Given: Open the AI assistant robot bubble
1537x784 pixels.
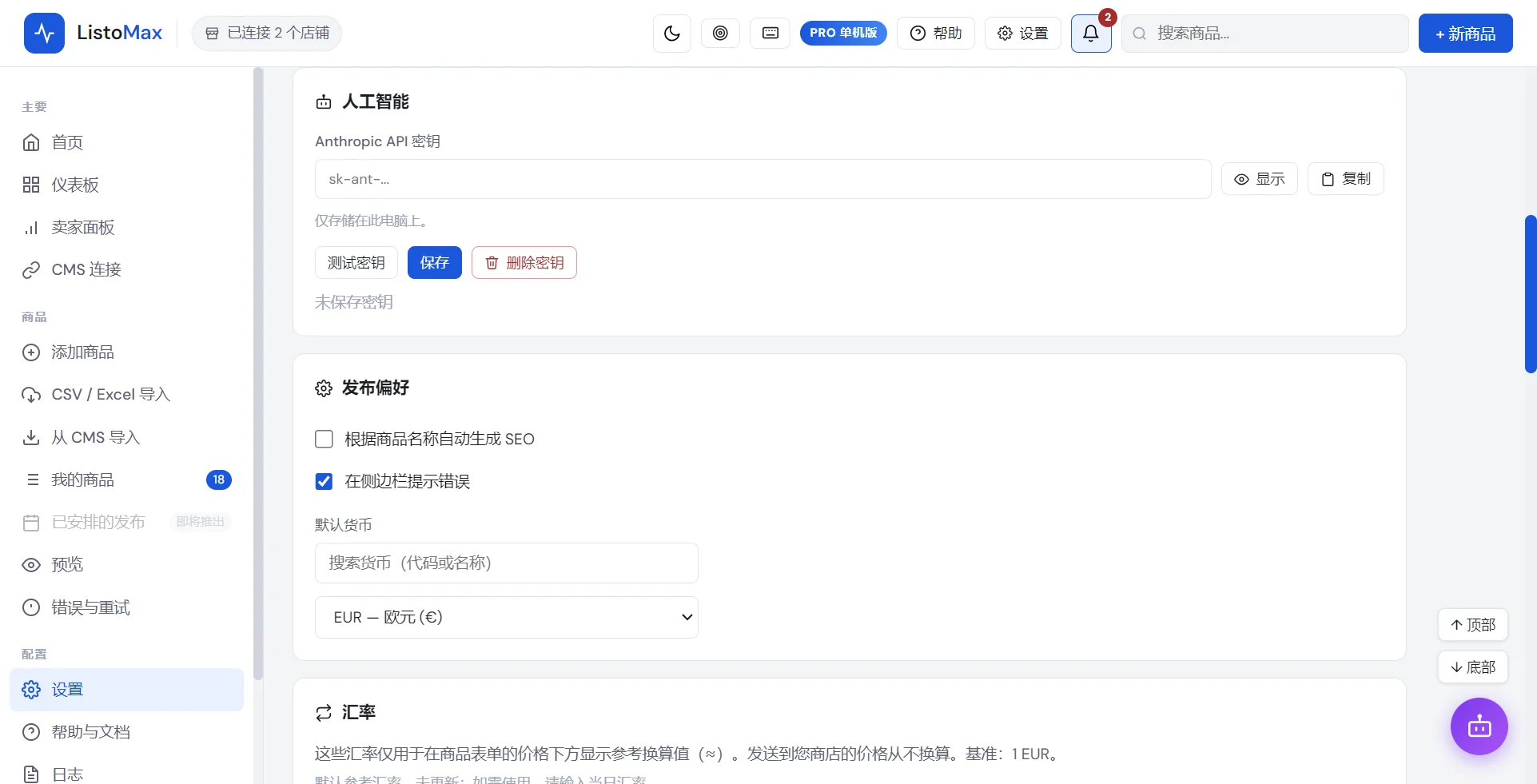Looking at the screenshot, I should tap(1479, 726).
